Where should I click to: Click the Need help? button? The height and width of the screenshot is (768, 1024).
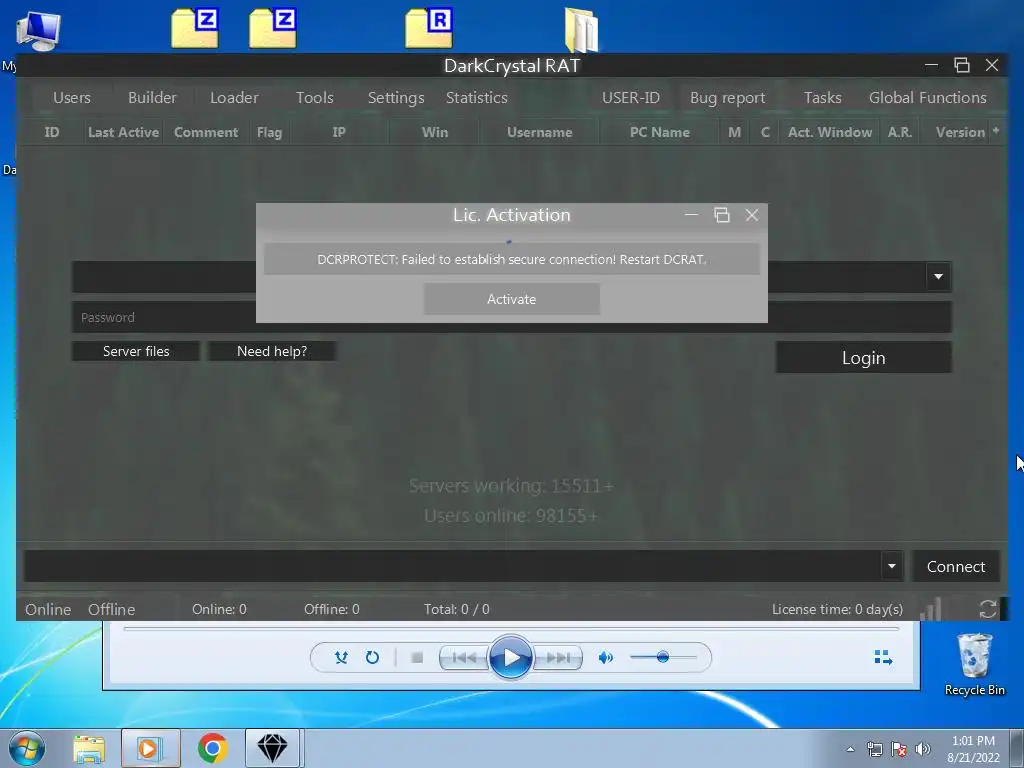click(x=272, y=351)
